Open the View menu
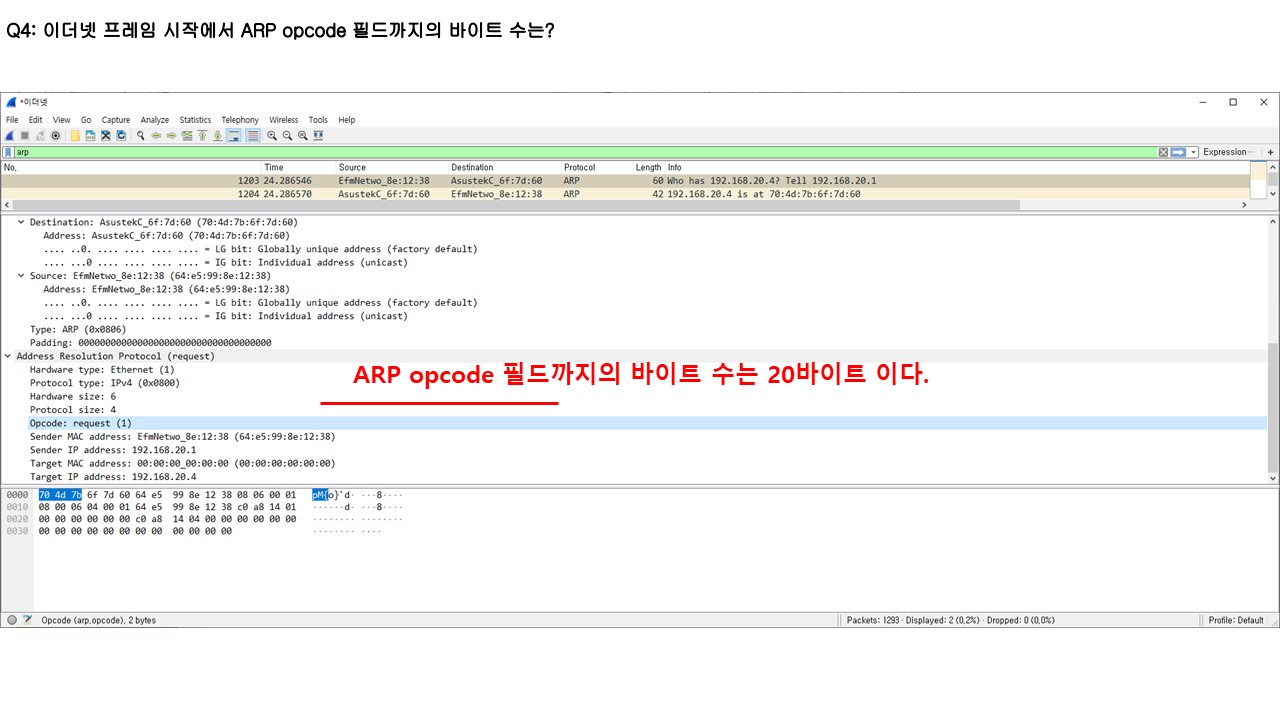This screenshot has width=1280, height=720. tap(61, 120)
